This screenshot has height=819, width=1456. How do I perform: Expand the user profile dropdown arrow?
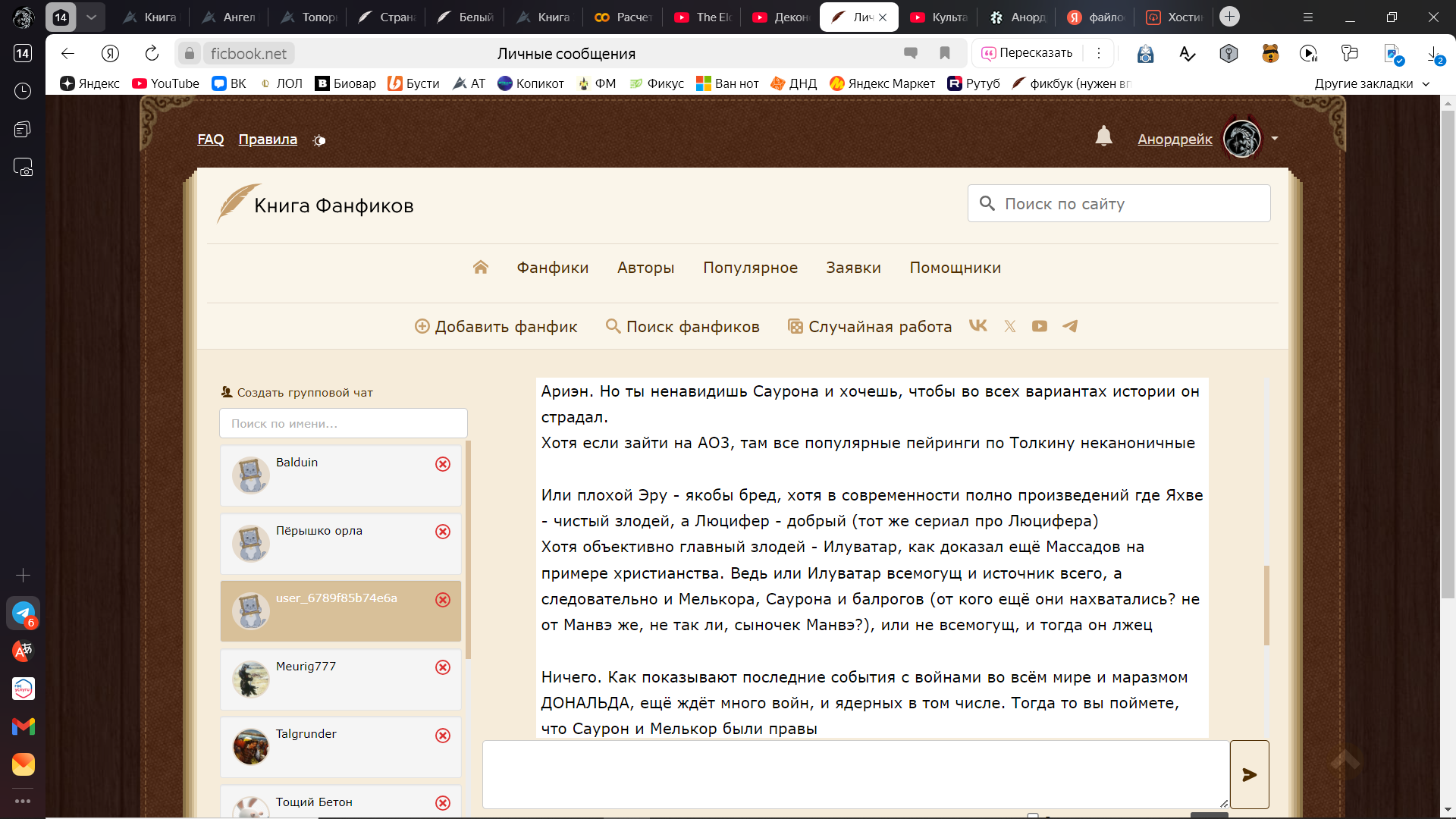[1275, 139]
